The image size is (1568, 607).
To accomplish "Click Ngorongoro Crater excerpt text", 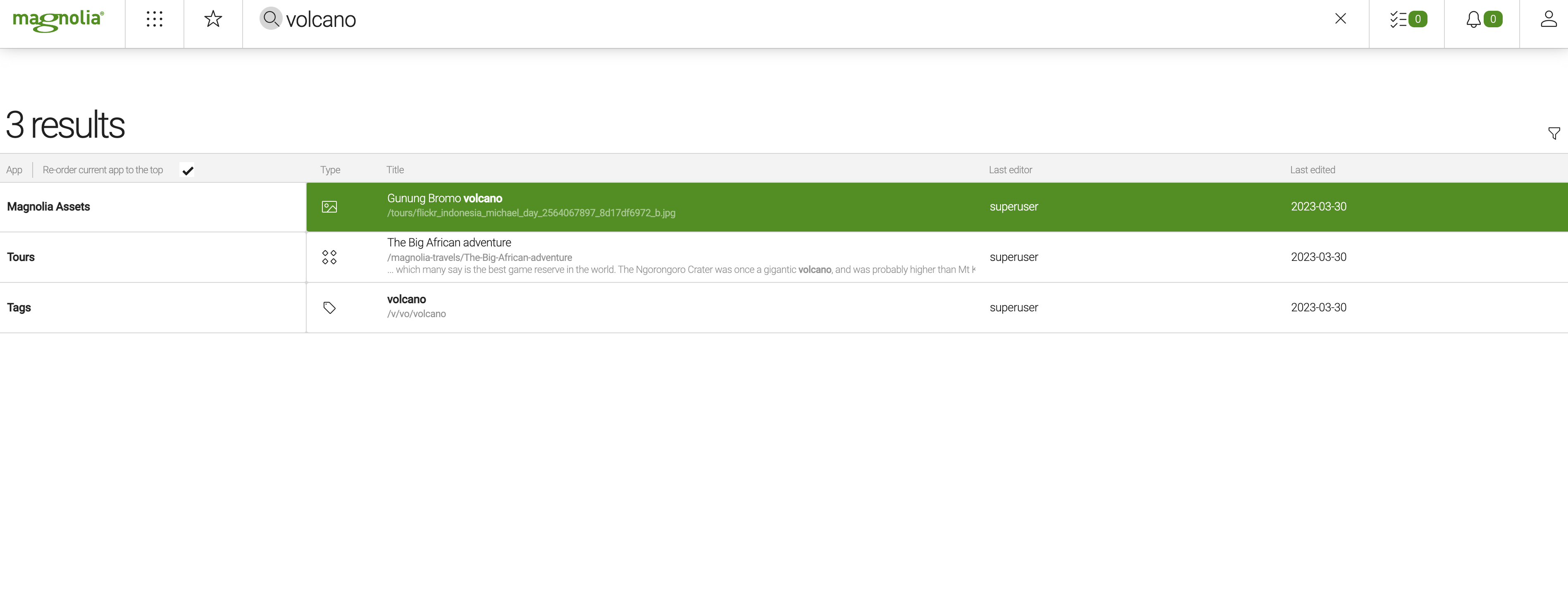I will (x=681, y=270).
